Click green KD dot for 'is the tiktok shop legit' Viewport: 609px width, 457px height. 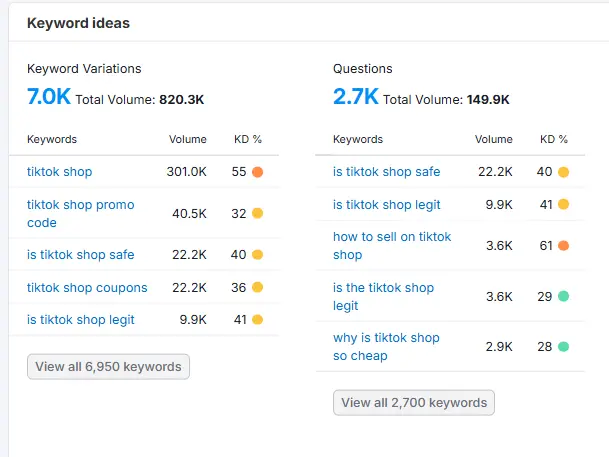[x=564, y=296]
